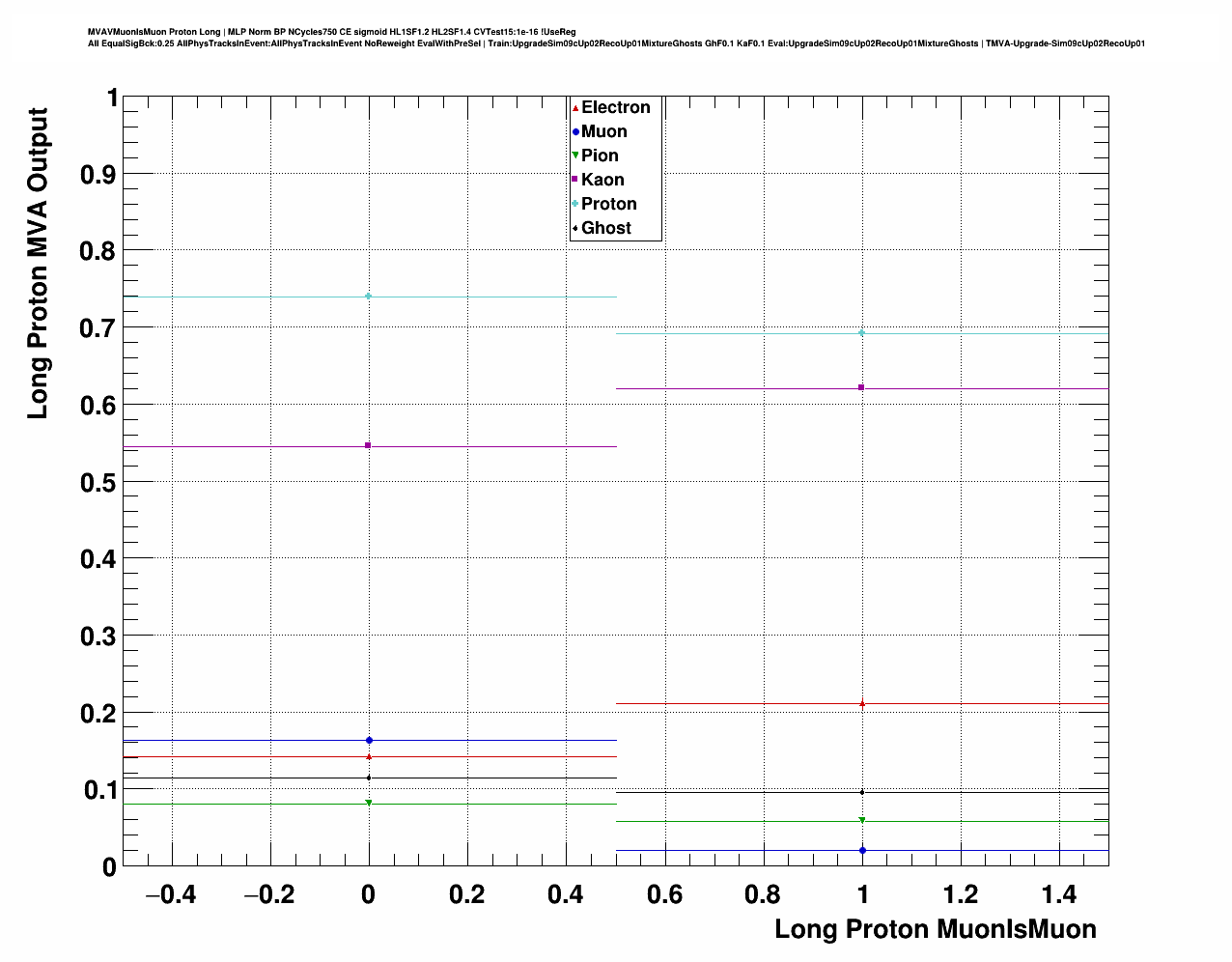This screenshot has width=1232, height=962.
Task: Click the black Ghost marker in the legend
Action: point(575,228)
